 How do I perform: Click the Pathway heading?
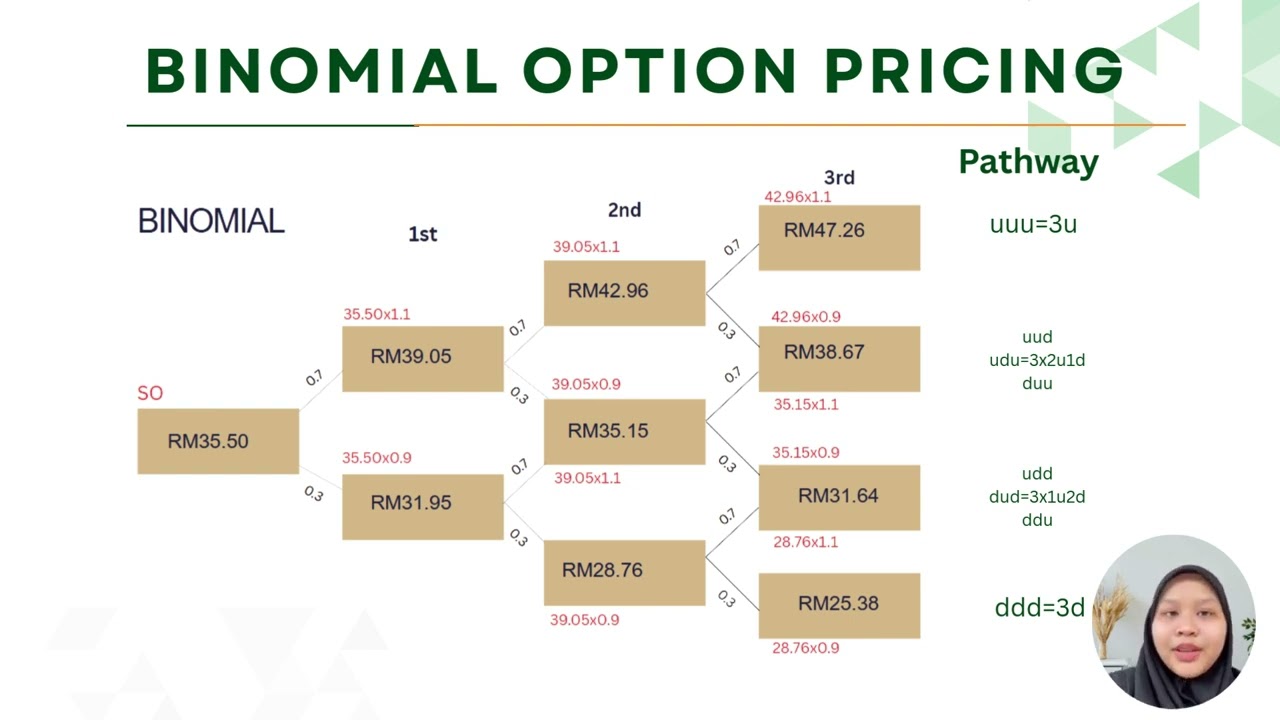click(x=1028, y=162)
